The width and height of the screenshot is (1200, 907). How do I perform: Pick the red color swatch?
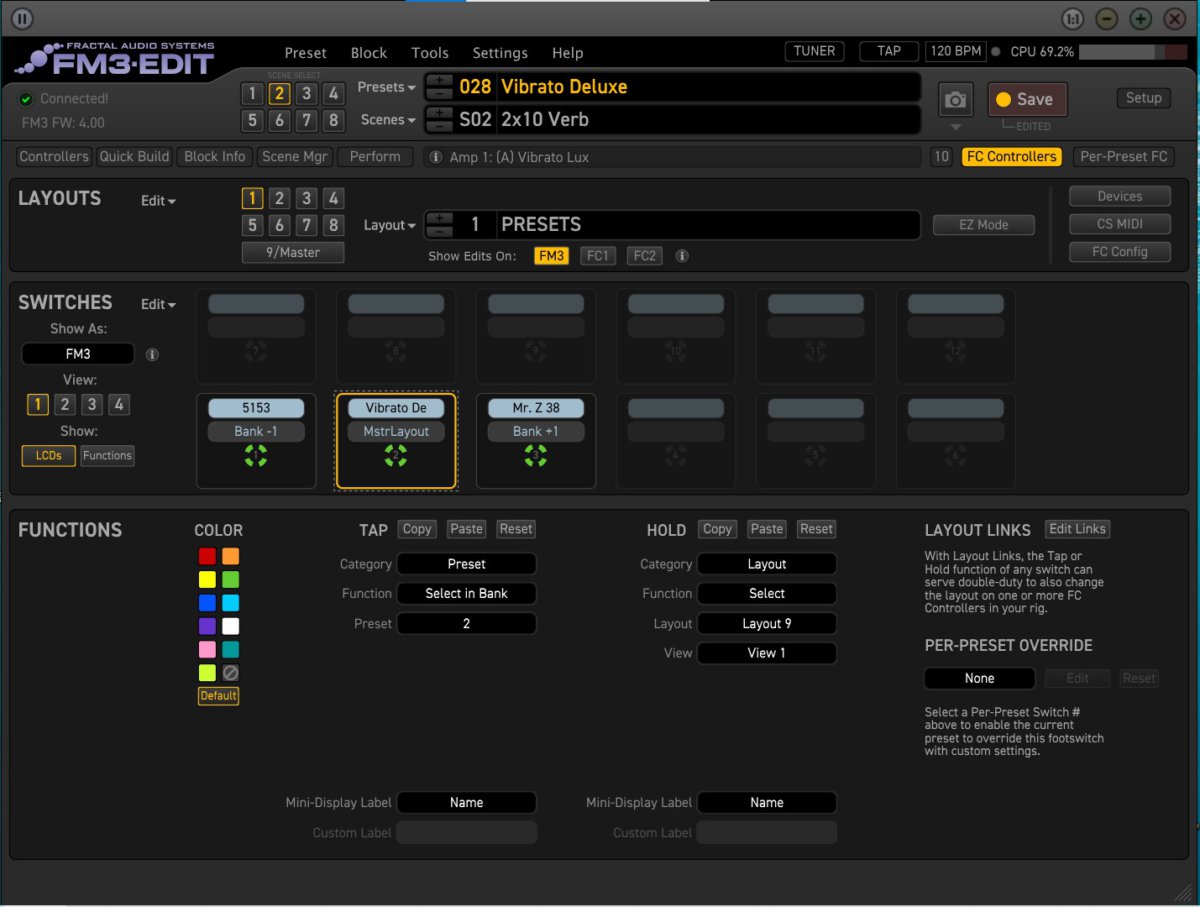coord(207,556)
